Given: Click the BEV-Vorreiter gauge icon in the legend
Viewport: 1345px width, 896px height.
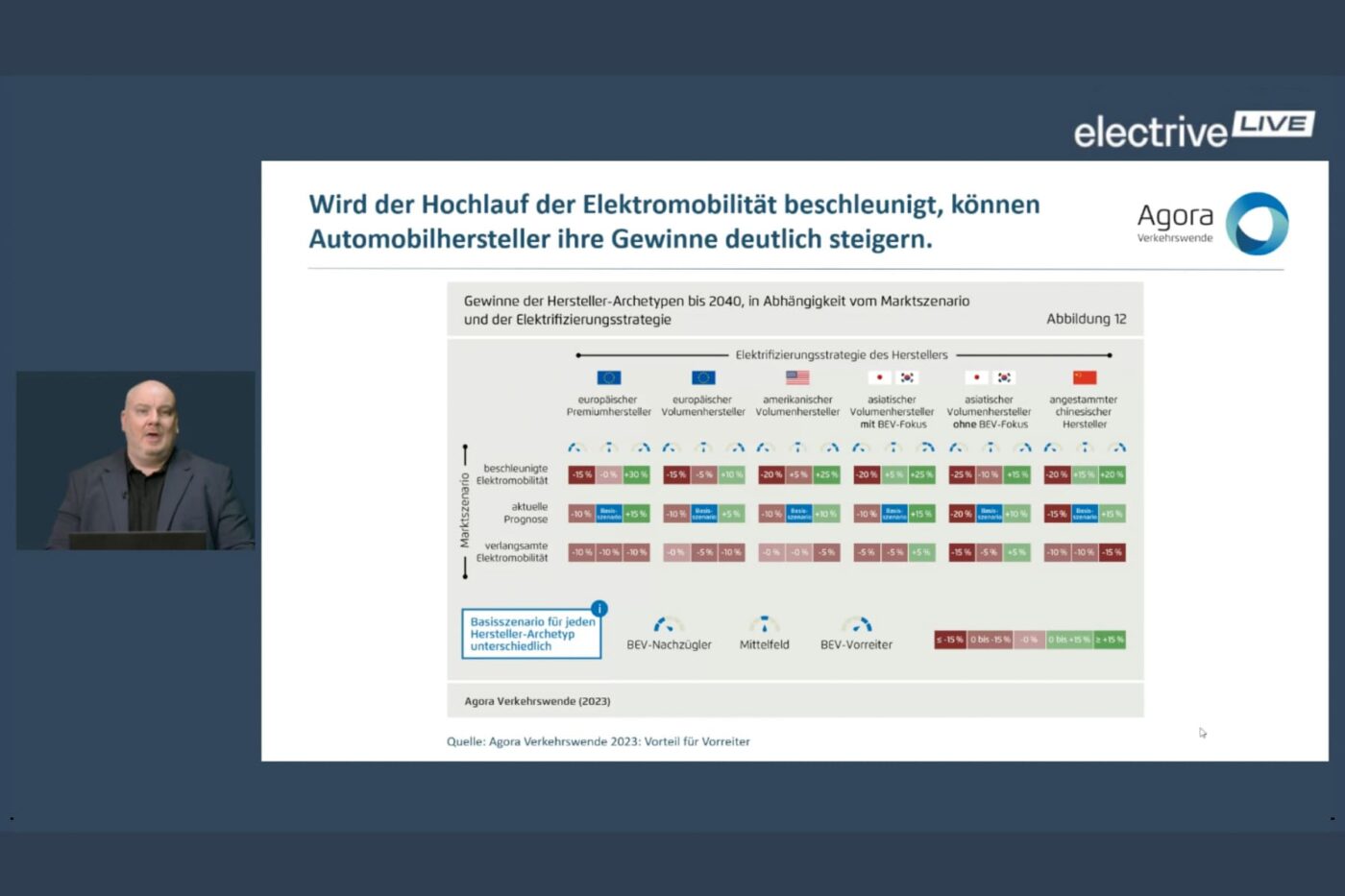Looking at the screenshot, I should (857, 624).
